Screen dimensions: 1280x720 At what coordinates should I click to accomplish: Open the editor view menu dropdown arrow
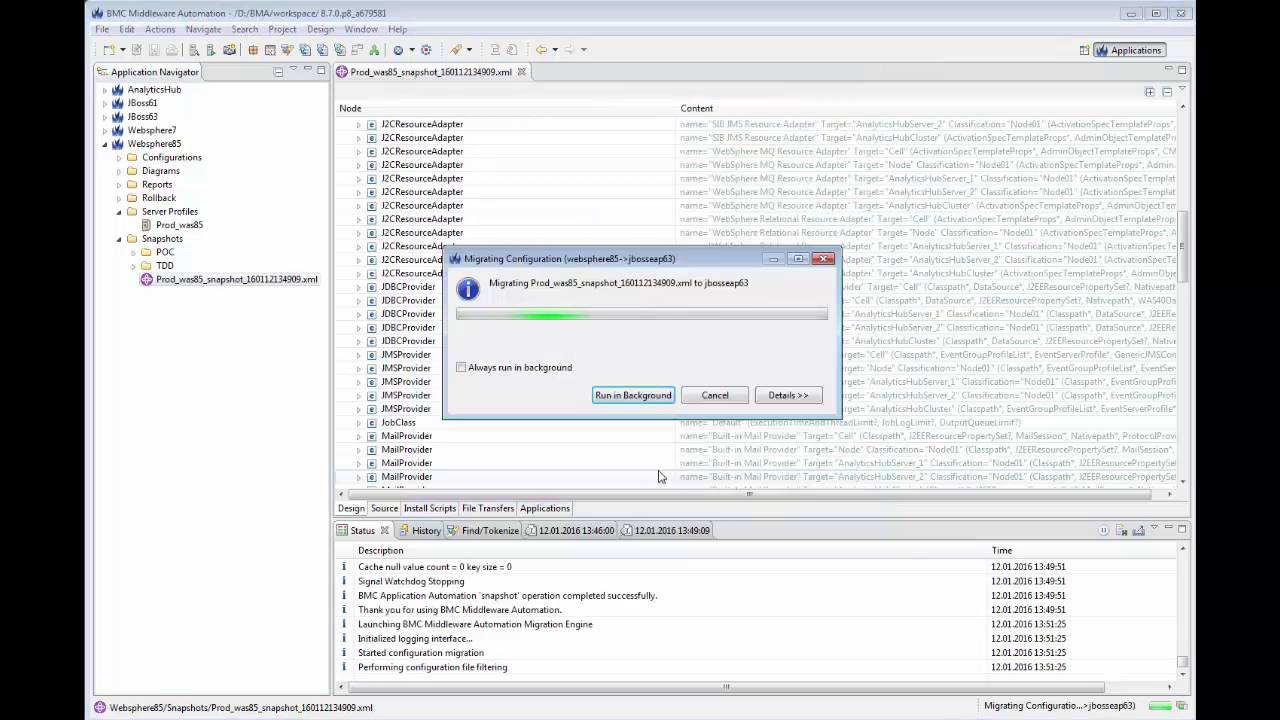[1182, 90]
